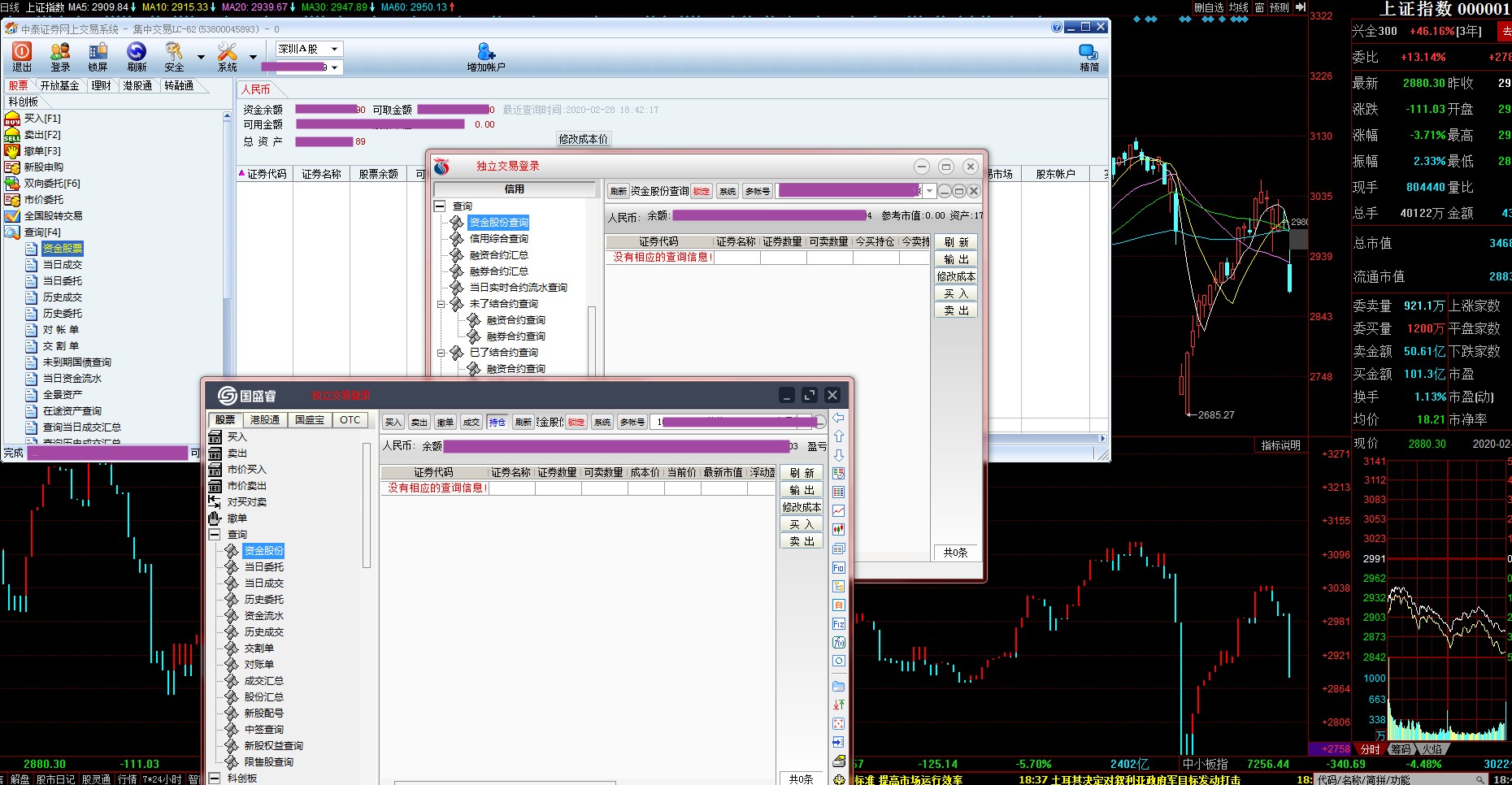Click 信用 header in credit login window

coord(515,189)
